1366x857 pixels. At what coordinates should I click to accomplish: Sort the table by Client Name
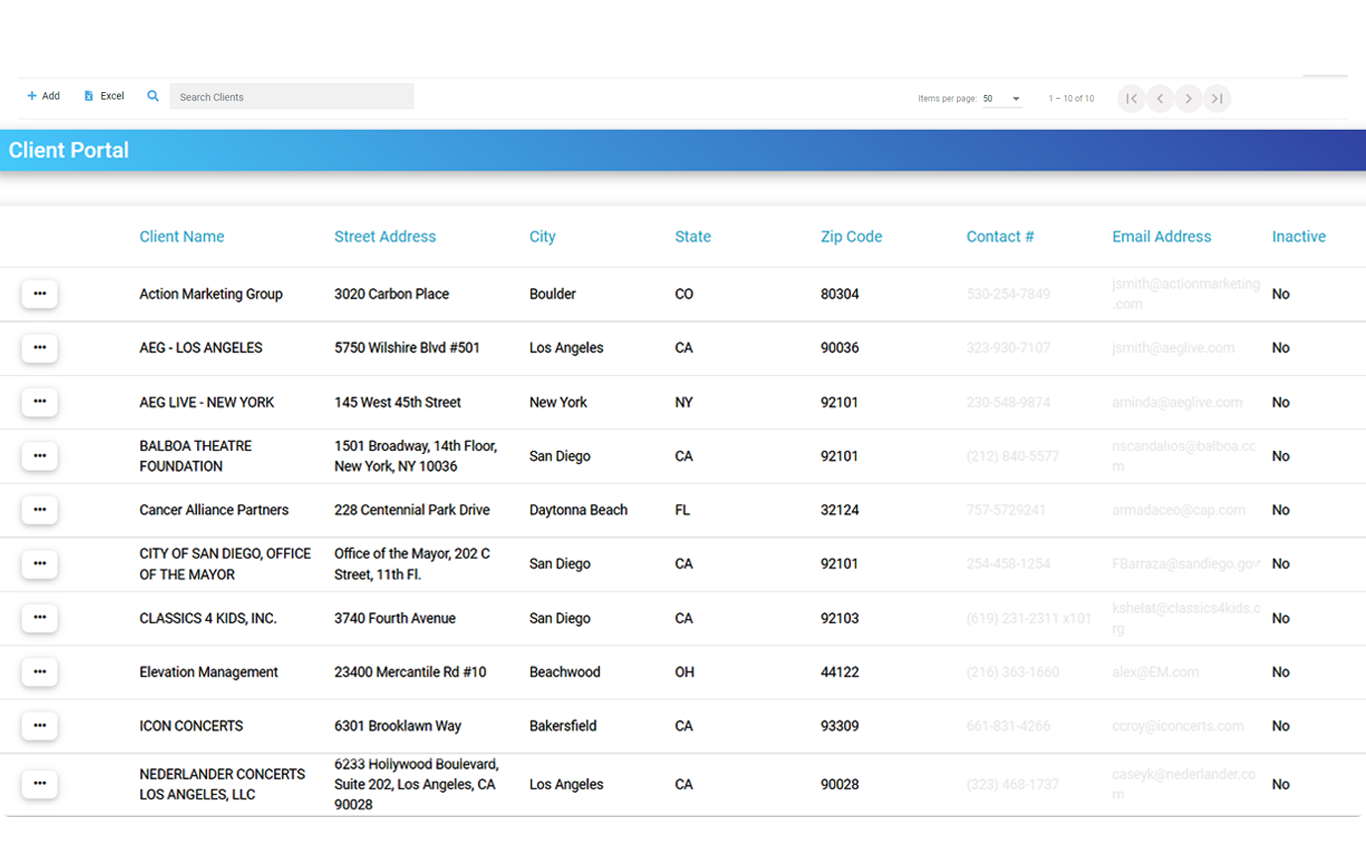pos(182,237)
